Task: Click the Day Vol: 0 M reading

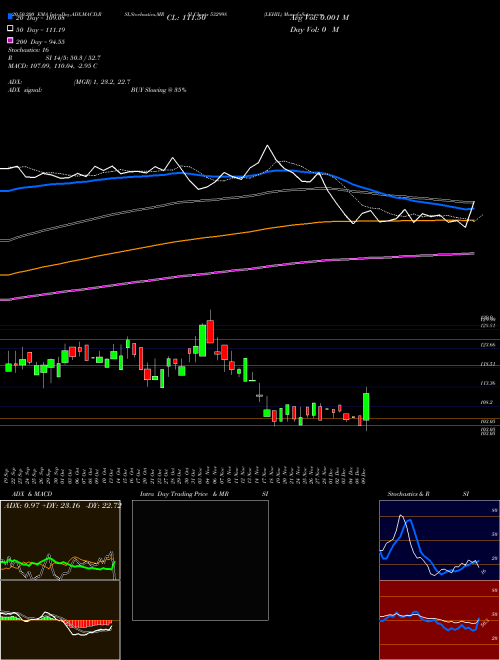Action: tap(314, 29)
